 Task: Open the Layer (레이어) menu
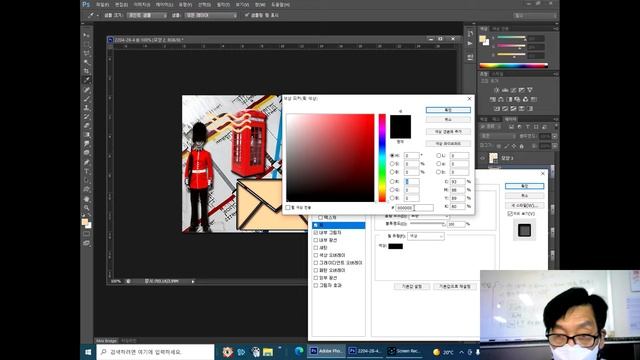164,4
